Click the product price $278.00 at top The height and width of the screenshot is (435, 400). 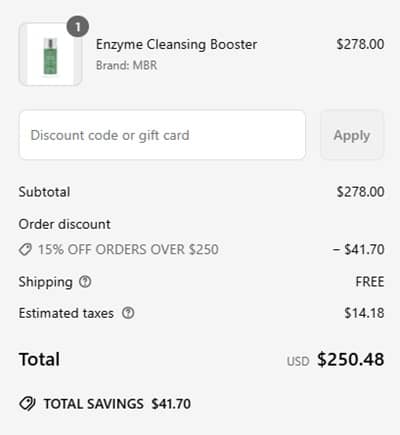(360, 44)
